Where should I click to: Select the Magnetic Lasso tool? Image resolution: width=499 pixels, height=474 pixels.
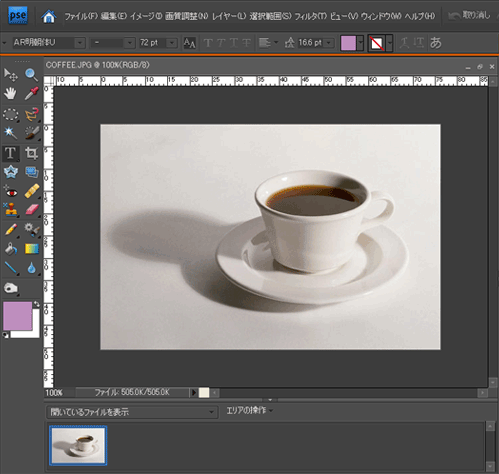[31, 115]
